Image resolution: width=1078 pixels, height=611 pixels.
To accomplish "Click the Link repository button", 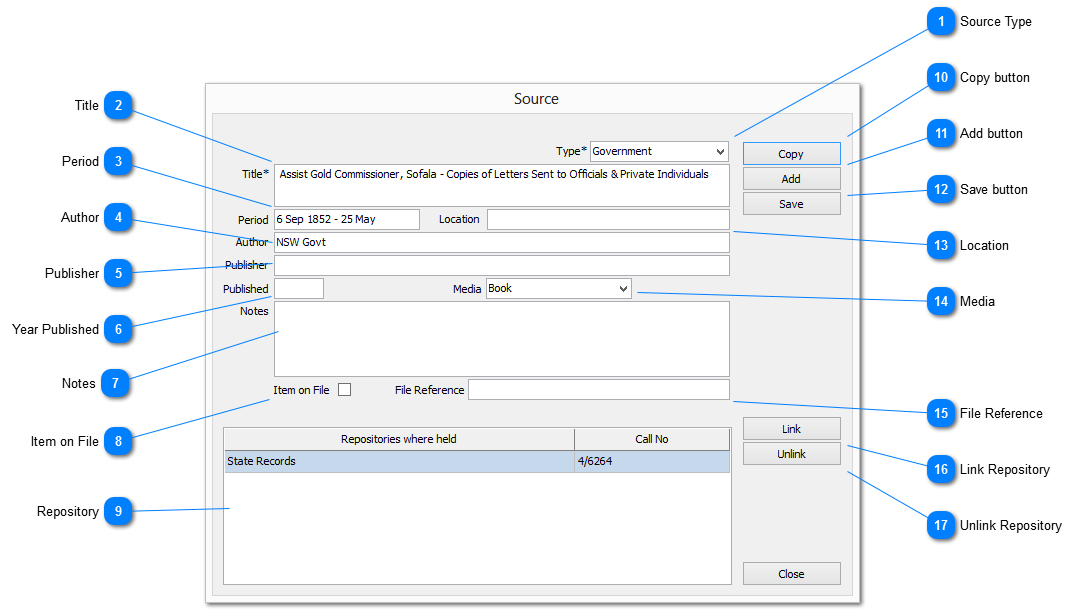I will coord(791,429).
